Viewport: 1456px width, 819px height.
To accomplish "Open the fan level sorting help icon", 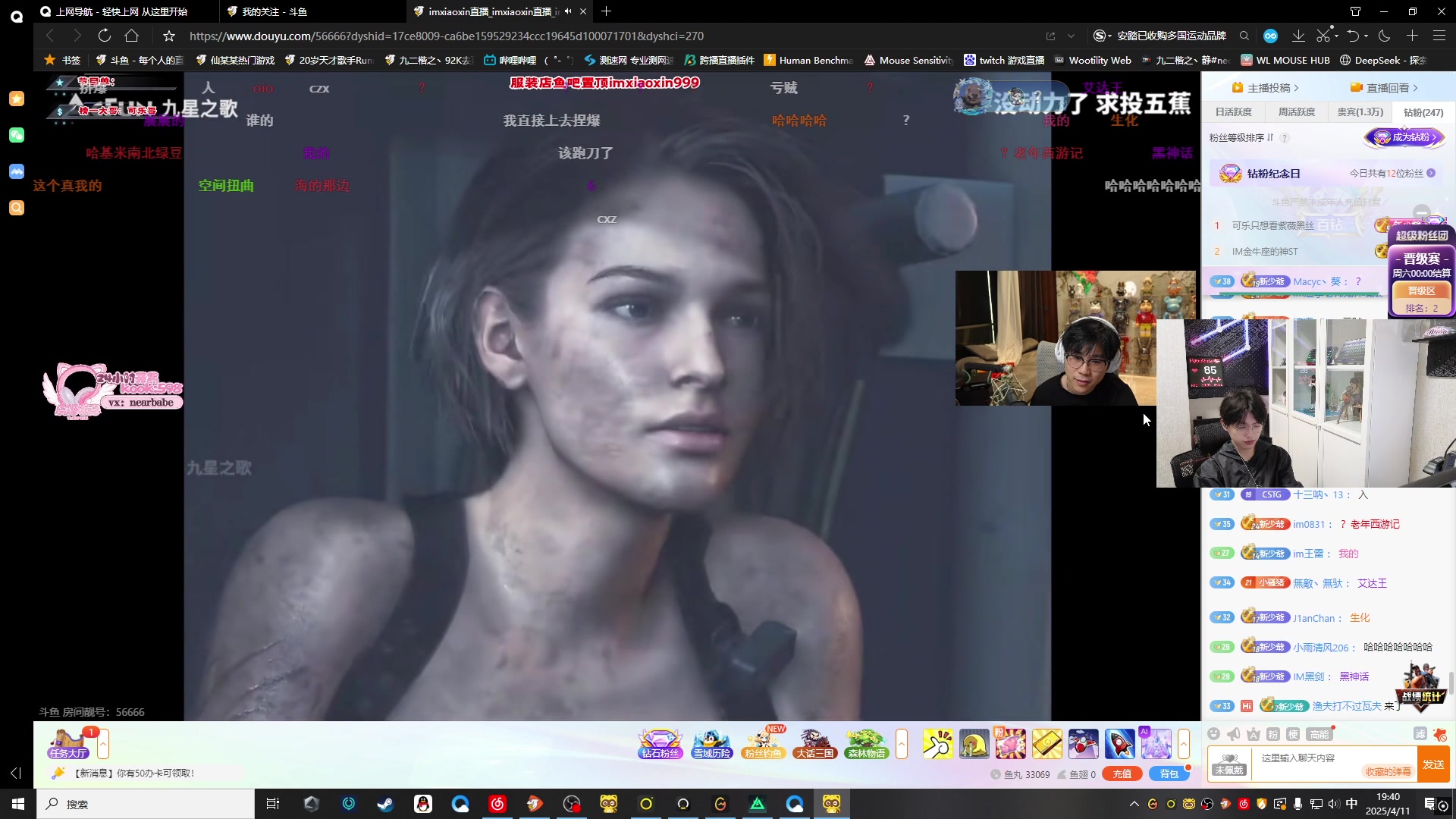I will pyautogui.click(x=1285, y=138).
